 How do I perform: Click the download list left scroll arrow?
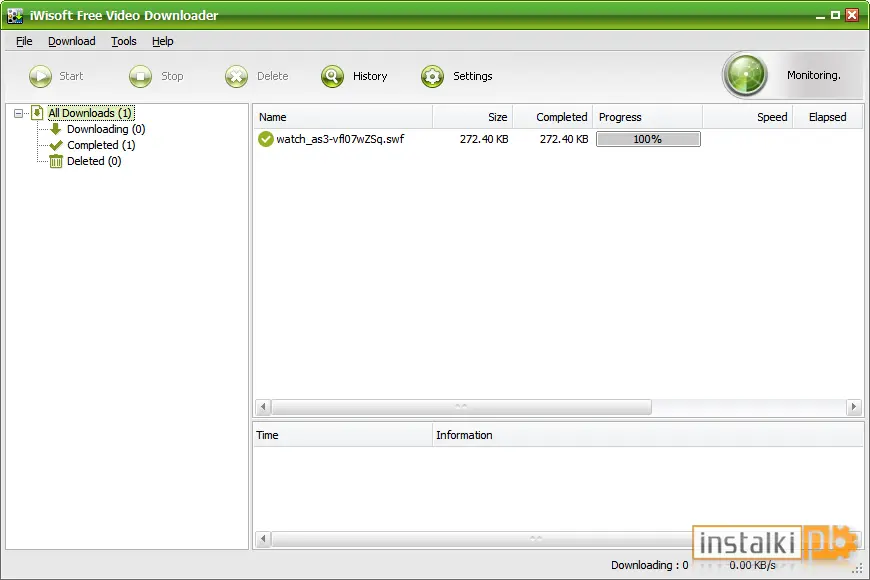(x=263, y=407)
